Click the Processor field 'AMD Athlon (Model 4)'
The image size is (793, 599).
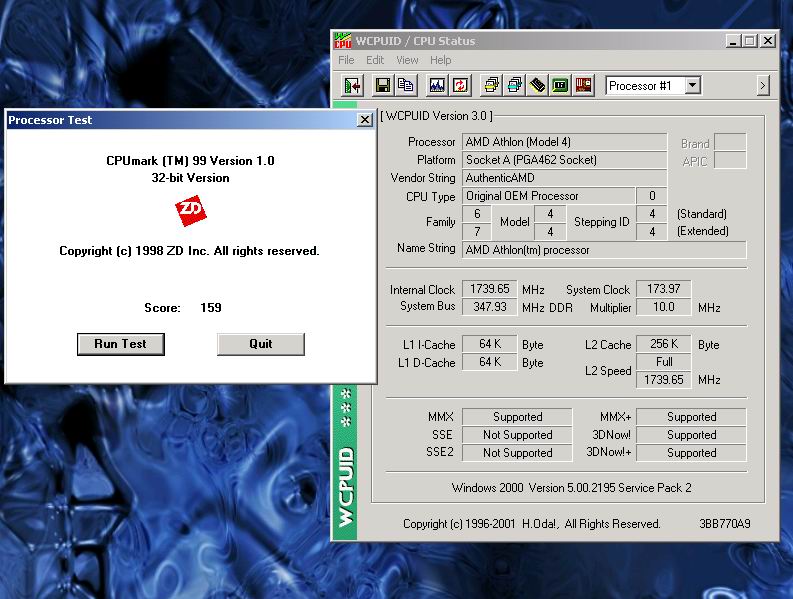[x=564, y=142]
